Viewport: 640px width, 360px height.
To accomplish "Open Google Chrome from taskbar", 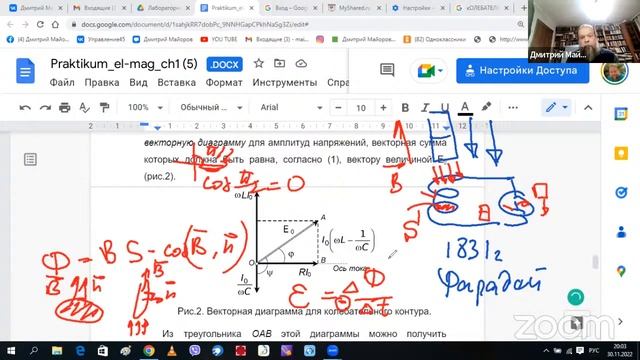I will pos(149,351).
